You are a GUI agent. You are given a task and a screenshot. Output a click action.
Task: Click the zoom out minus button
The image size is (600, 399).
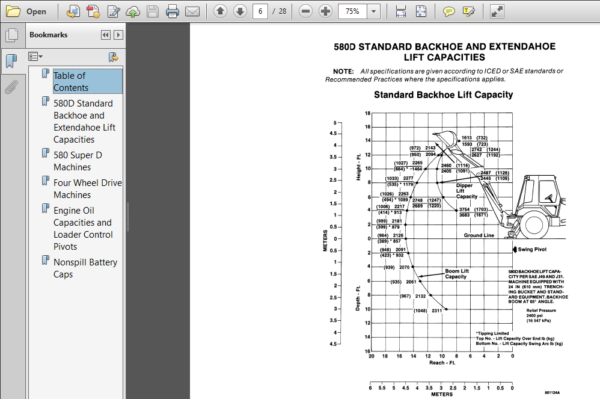(x=305, y=11)
